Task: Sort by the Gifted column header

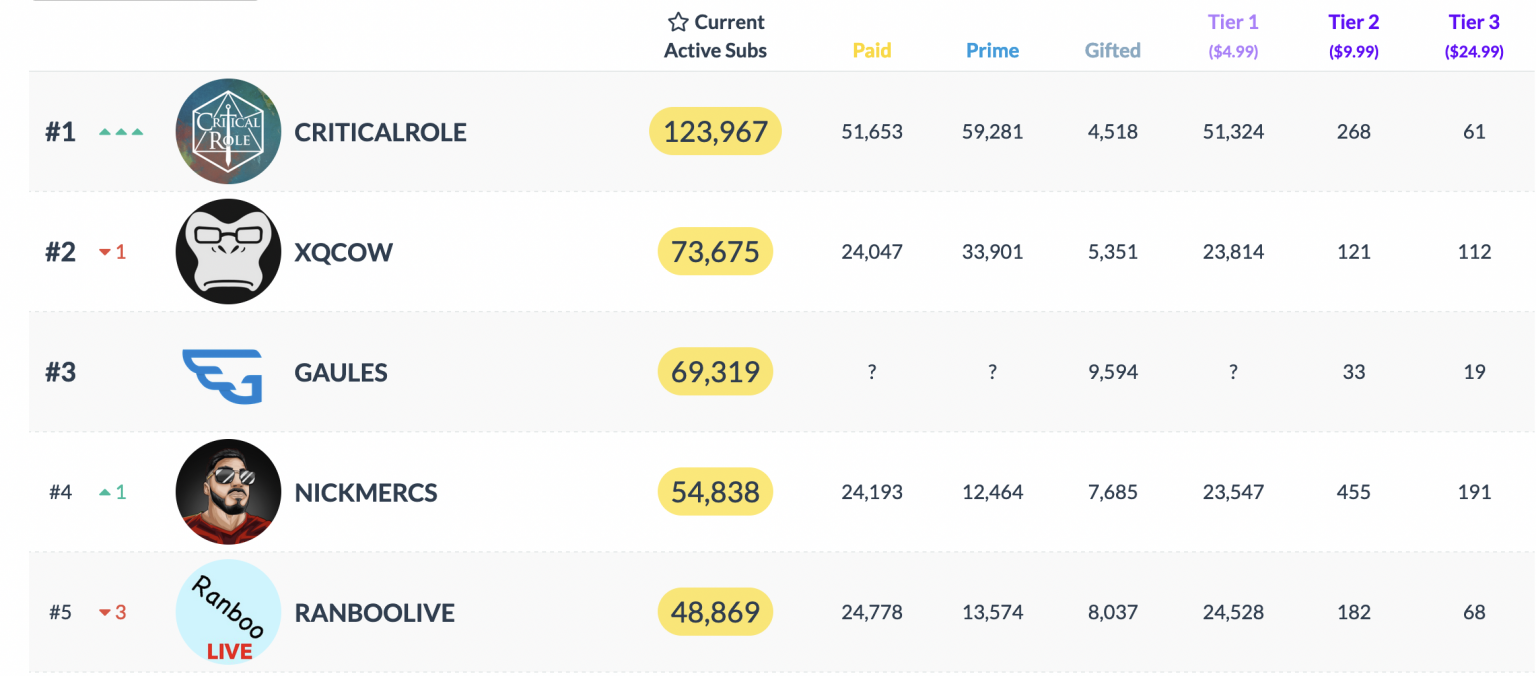Action: (x=1112, y=50)
